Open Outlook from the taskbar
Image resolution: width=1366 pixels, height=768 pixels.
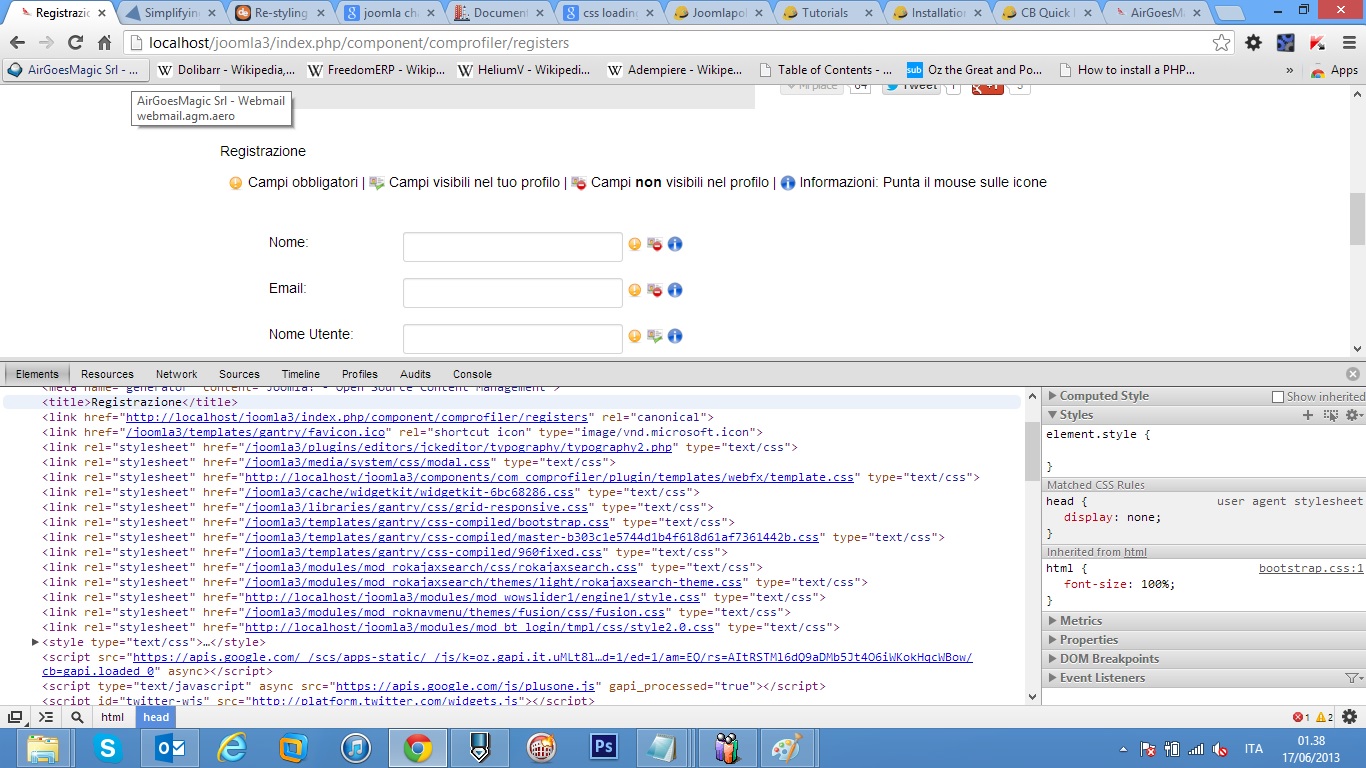[170, 748]
